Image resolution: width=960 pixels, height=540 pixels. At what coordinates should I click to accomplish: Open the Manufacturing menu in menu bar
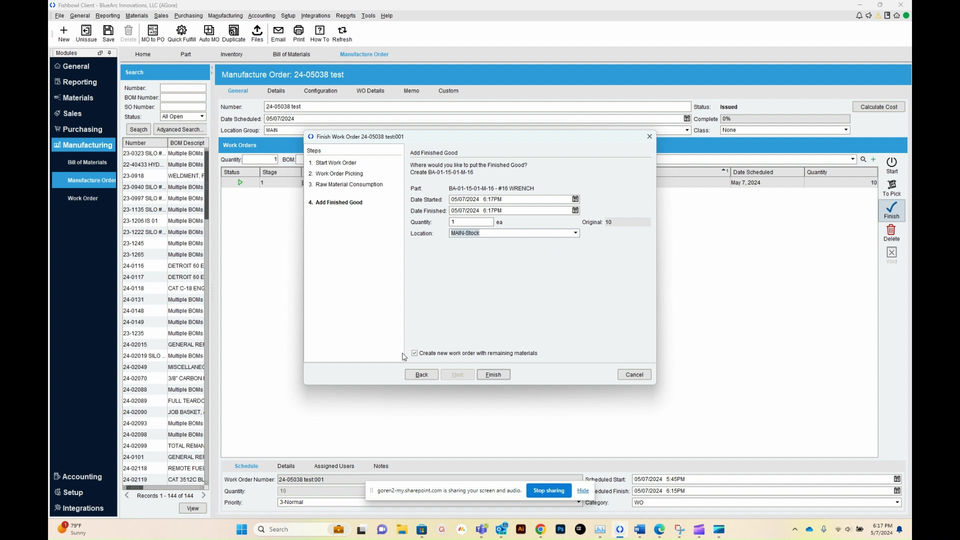[225, 15]
